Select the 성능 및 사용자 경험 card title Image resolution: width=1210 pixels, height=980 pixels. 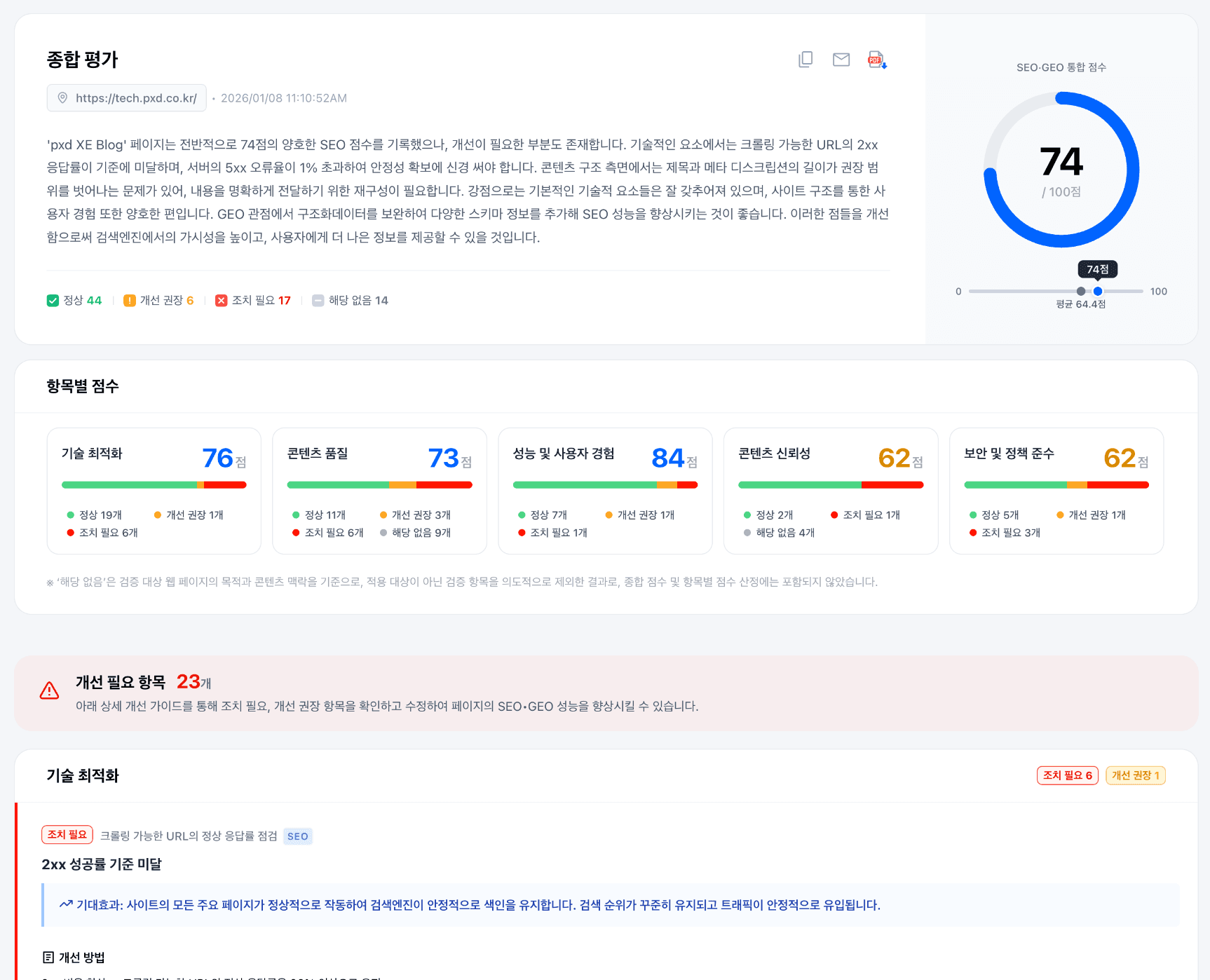(564, 454)
